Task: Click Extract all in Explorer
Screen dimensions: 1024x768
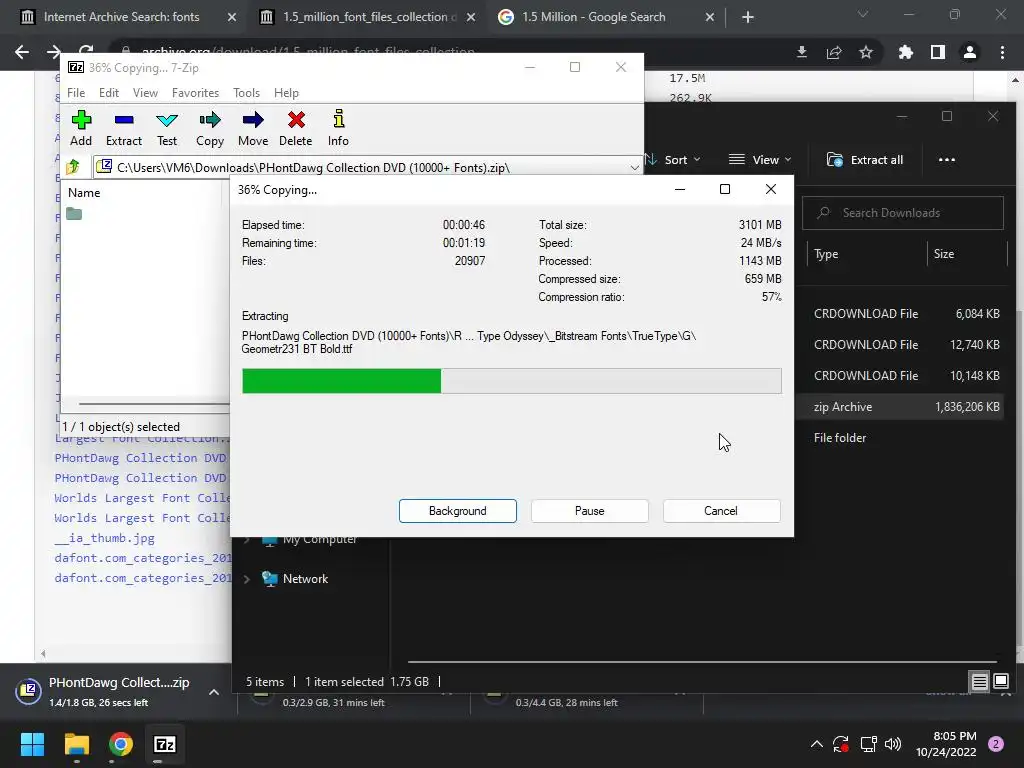Action: [x=865, y=159]
